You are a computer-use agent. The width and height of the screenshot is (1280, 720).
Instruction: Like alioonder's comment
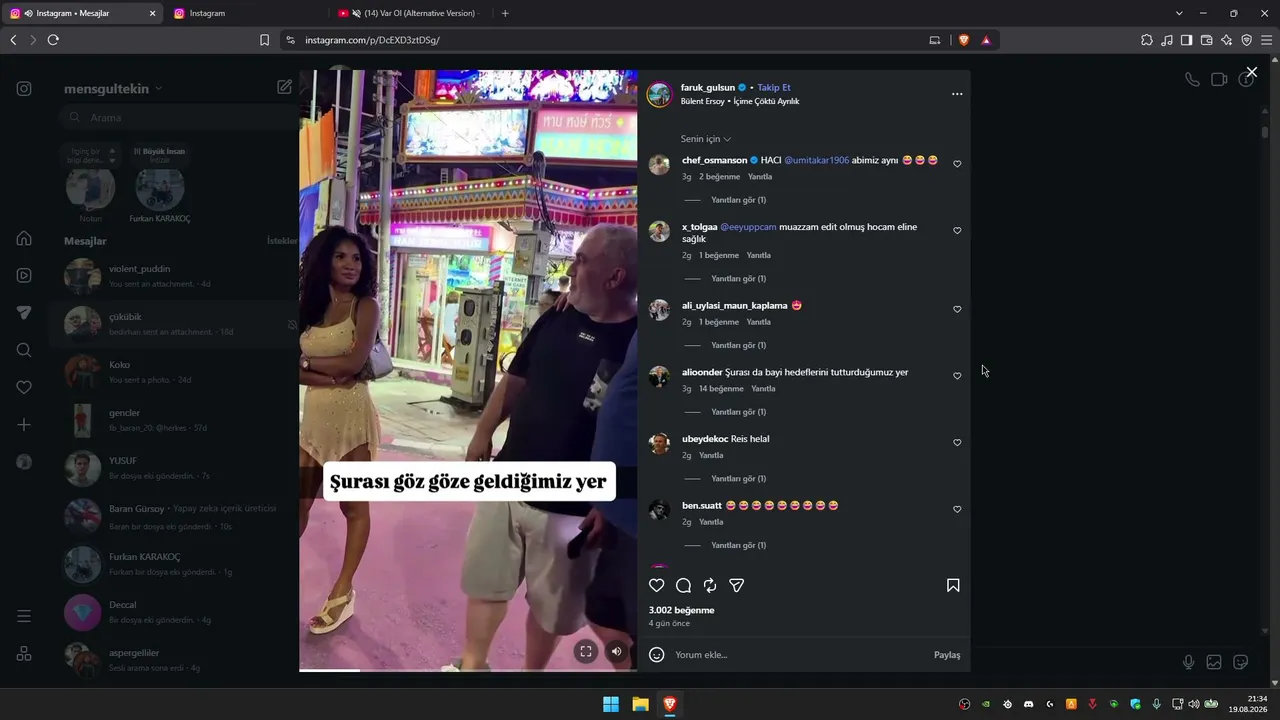pyautogui.click(x=957, y=376)
